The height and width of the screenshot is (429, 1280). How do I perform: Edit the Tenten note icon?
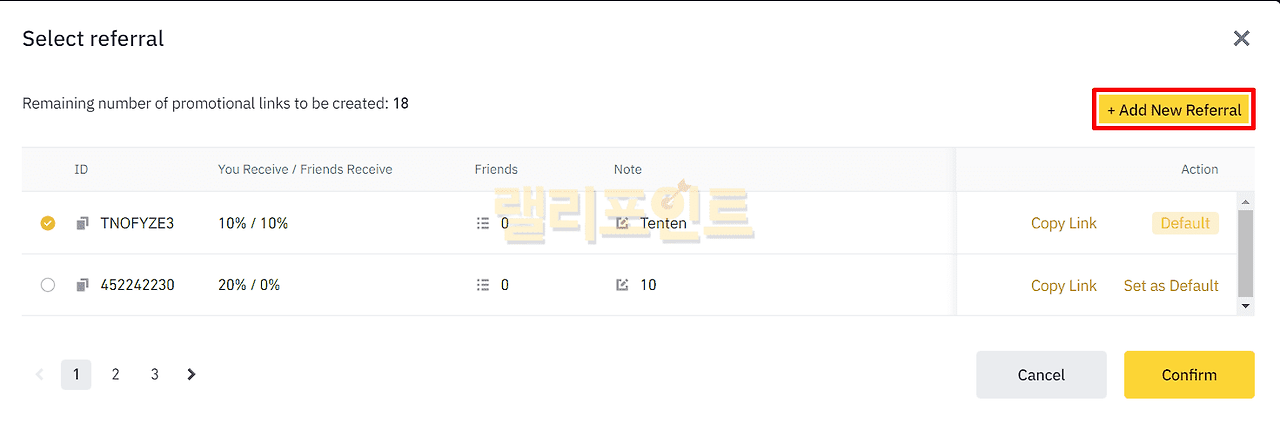(623, 224)
